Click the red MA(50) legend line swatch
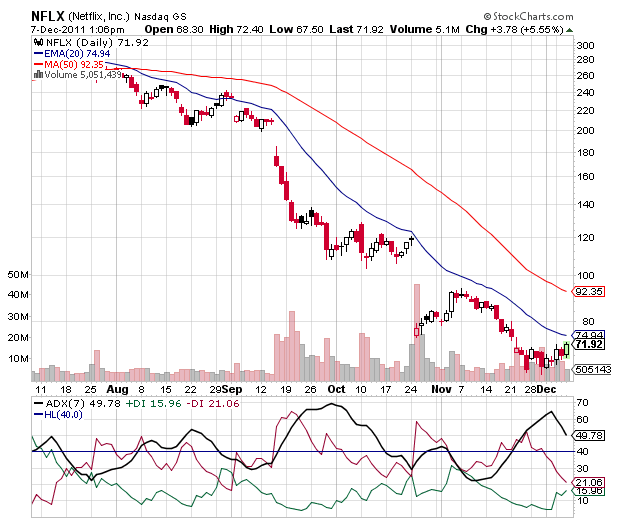The image size is (618, 518). click(x=38, y=64)
